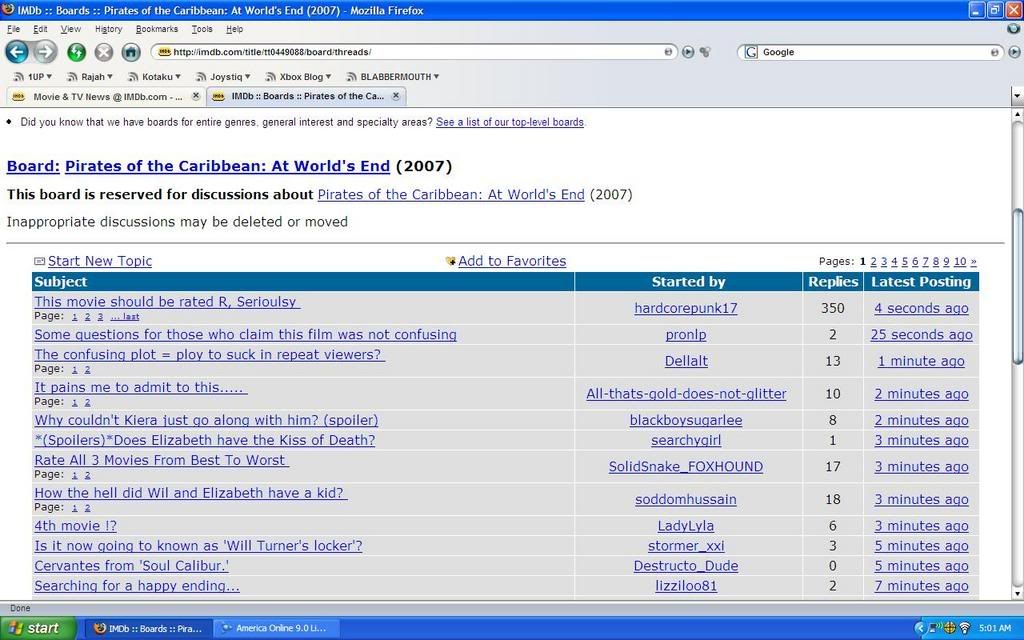
Task: Click the IMDb favicon in address bar
Action: coord(165,52)
